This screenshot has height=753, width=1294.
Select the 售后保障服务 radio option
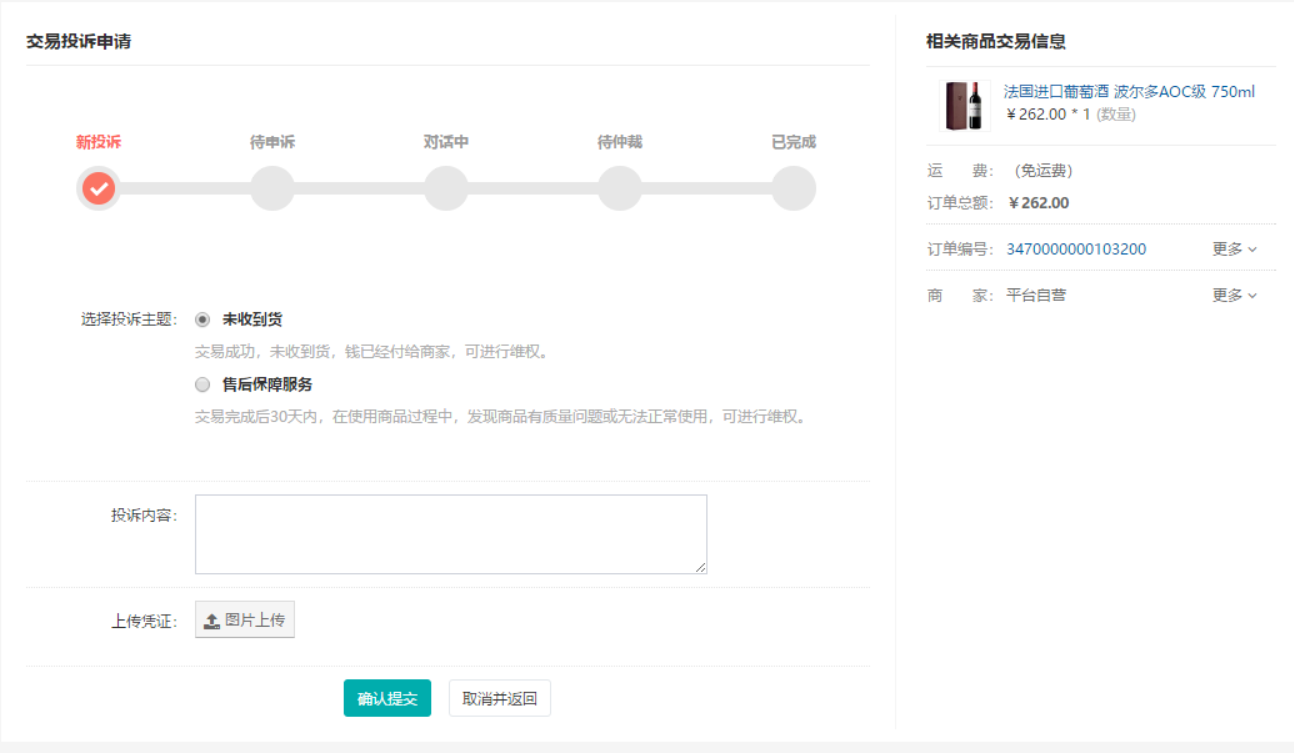pyautogui.click(x=203, y=385)
